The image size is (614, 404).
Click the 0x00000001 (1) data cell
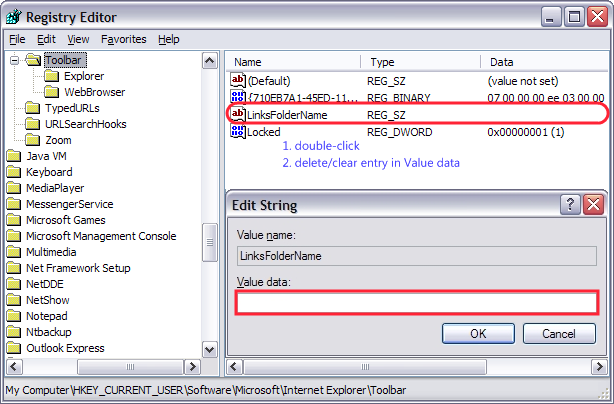click(x=526, y=132)
